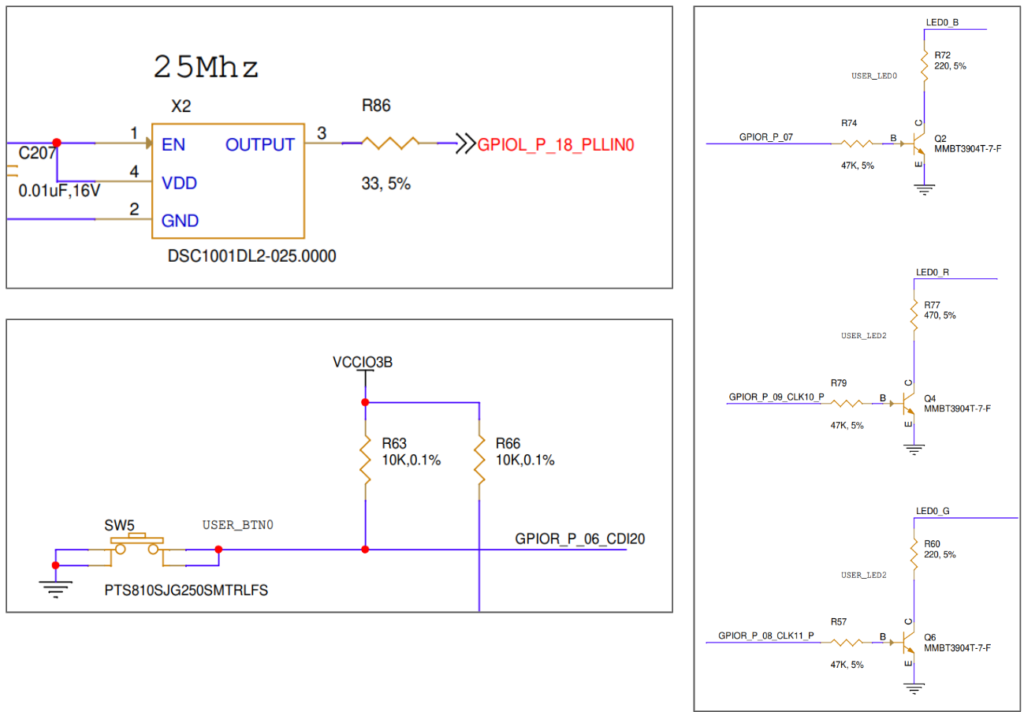Viewport: 1024px width, 712px height.
Task: Click the USER_BTN0 net name
Action: coord(238,525)
